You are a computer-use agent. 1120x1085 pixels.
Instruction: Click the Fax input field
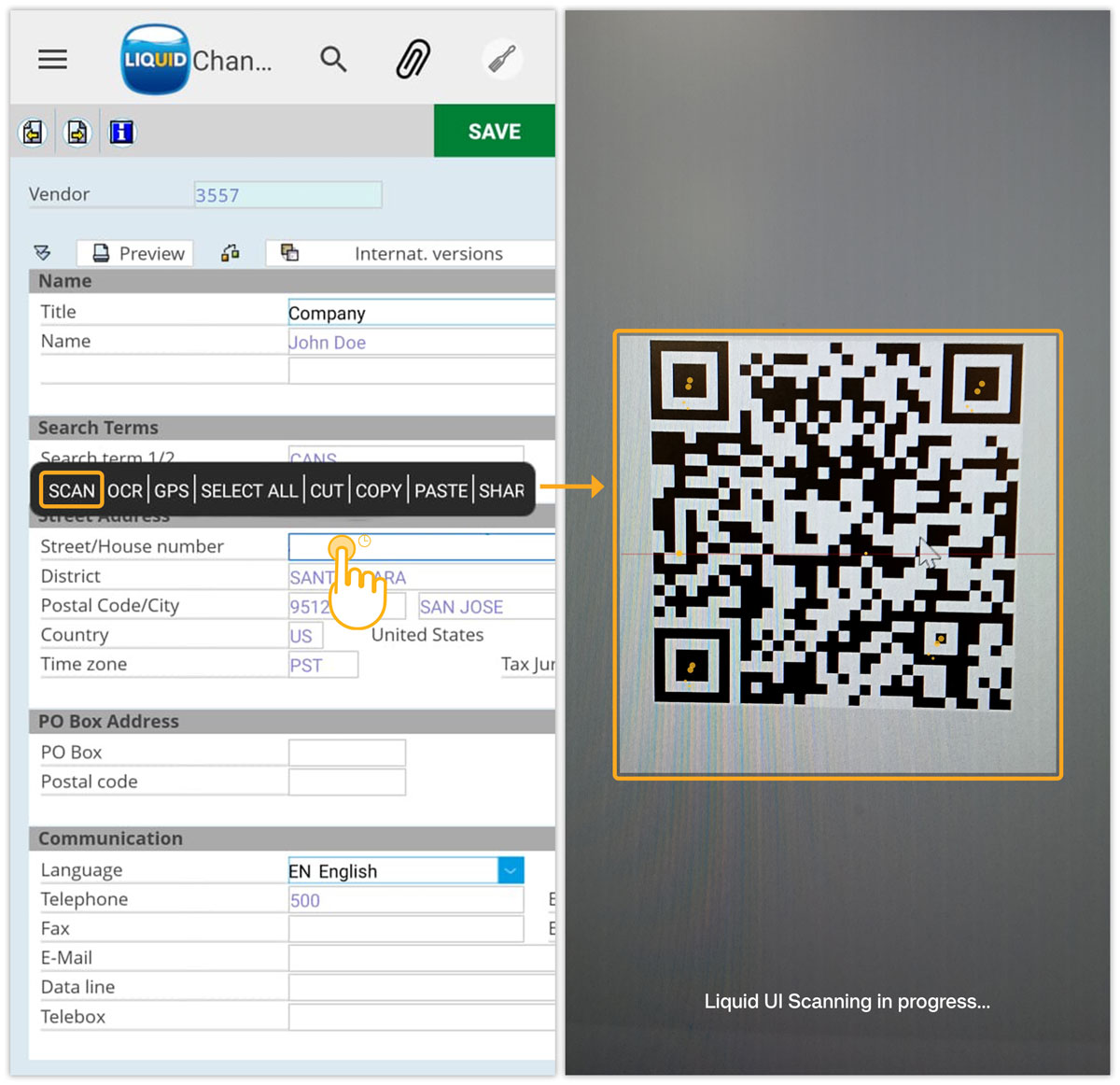(x=406, y=929)
